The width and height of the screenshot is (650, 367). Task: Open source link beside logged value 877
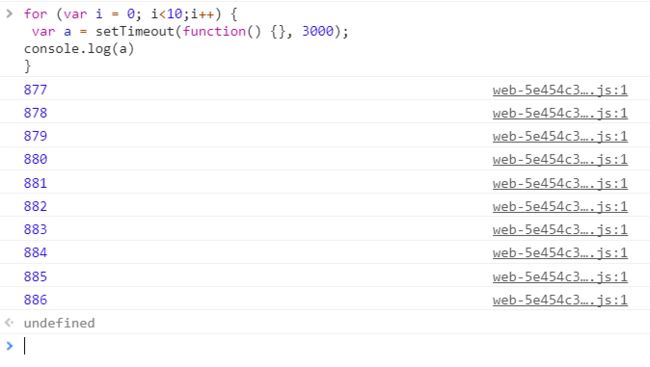pyautogui.click(x=560, y=90)
